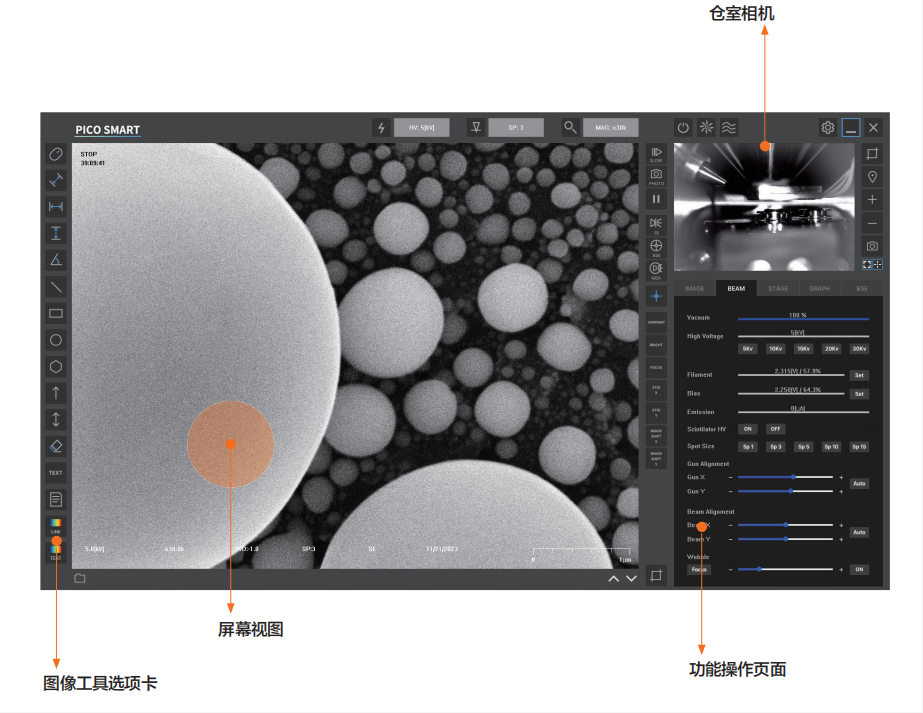
Task: Select the rectangle drawing tool
Action: pos(56,313)
